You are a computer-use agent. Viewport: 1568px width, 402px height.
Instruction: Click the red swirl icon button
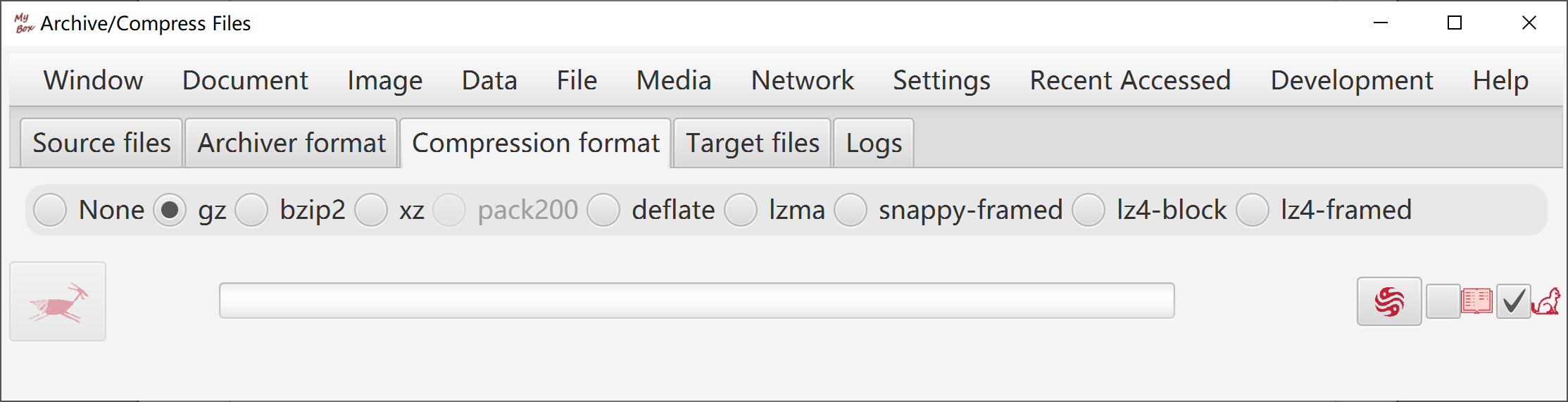tap(1389, 301)
